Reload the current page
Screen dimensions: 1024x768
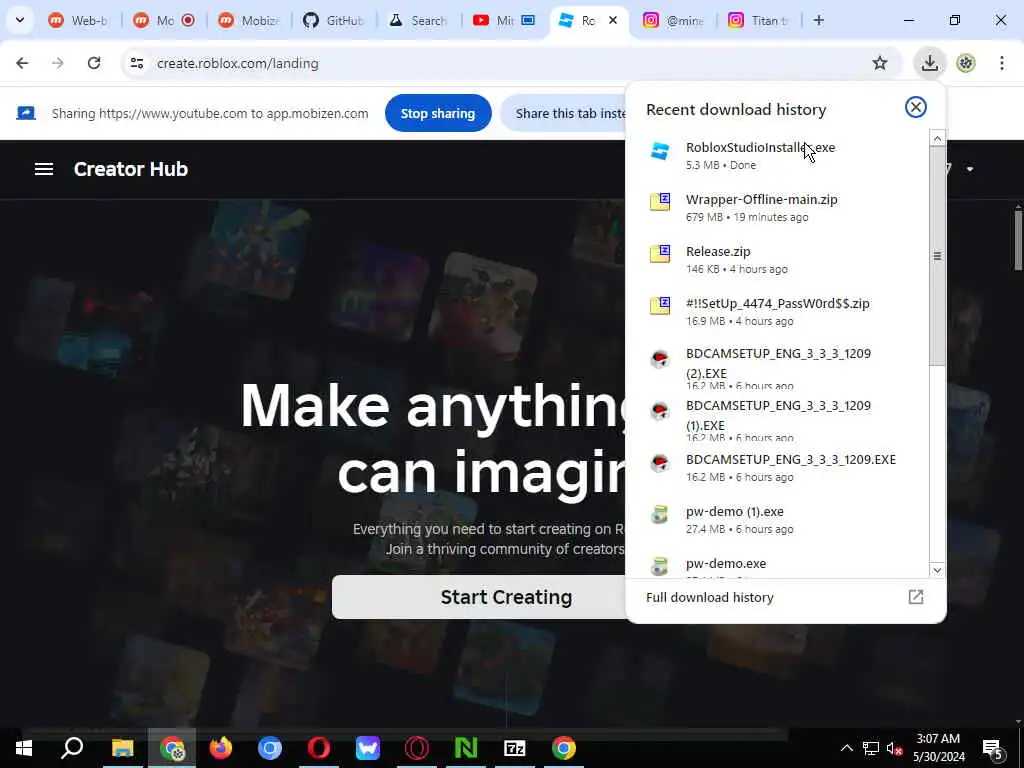tap(94, 63)
